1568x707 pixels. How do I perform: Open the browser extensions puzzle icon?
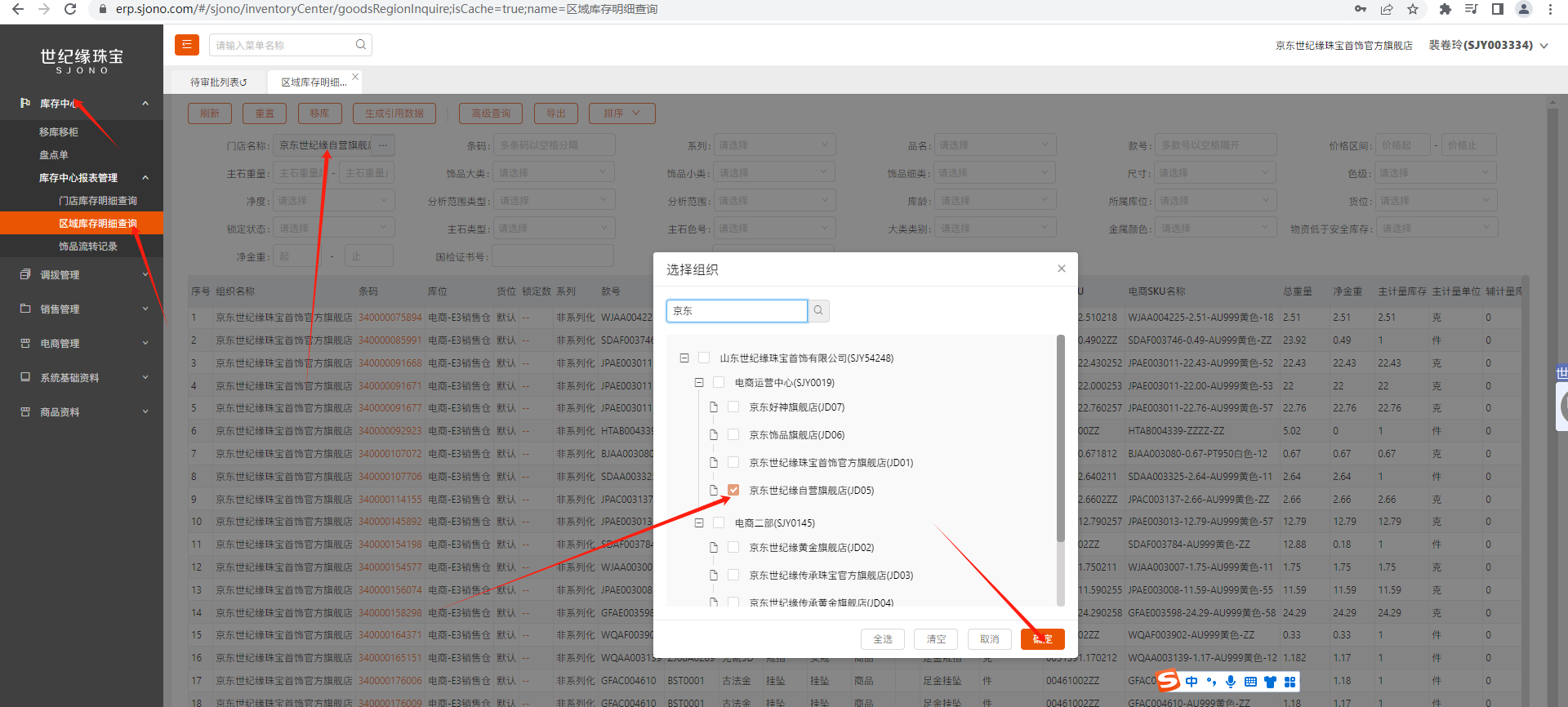[1445, 9]
